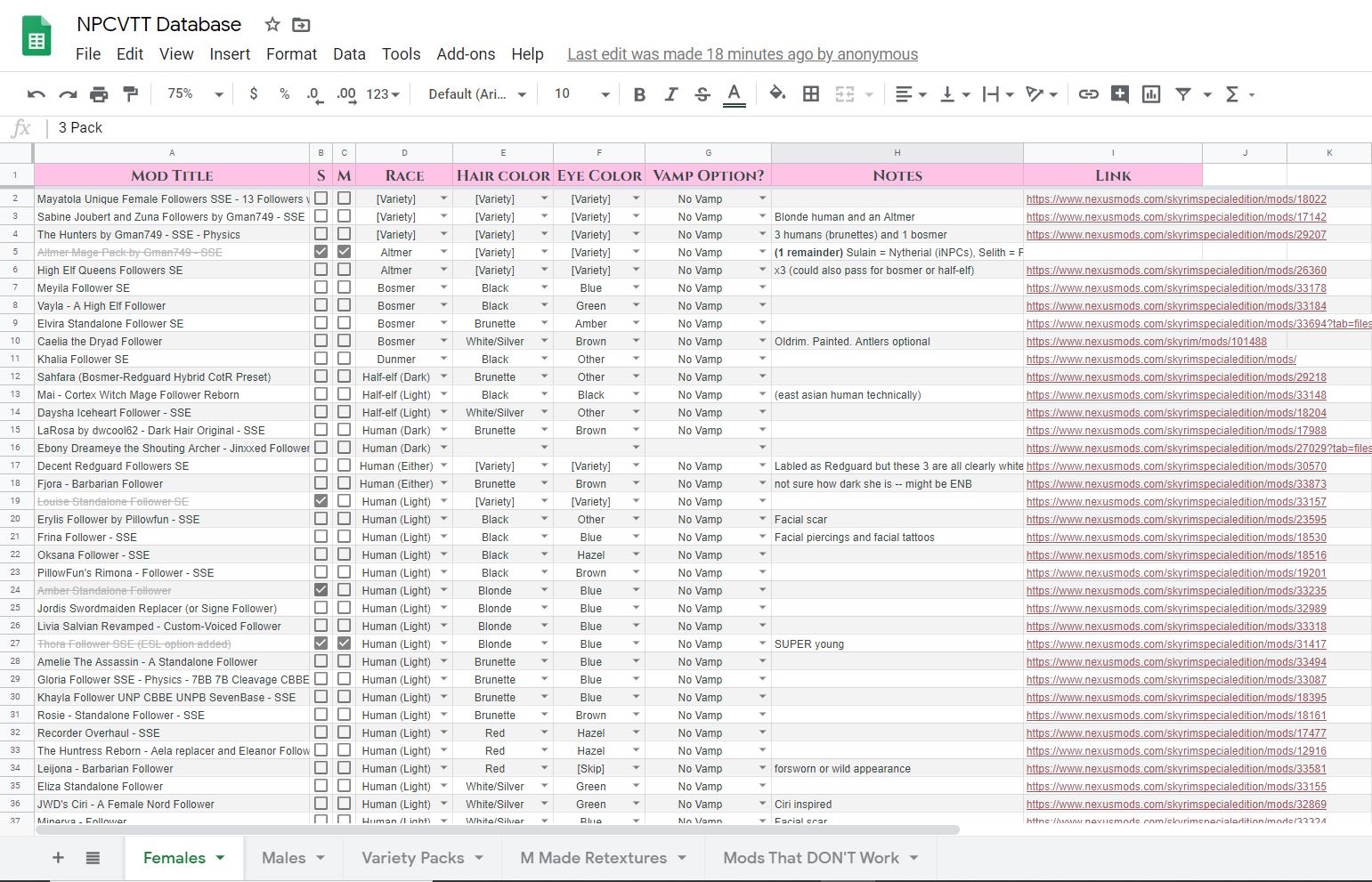Click the Insert chart icon
This screenshot has width=1372, height=882.
pos(1151,94)
